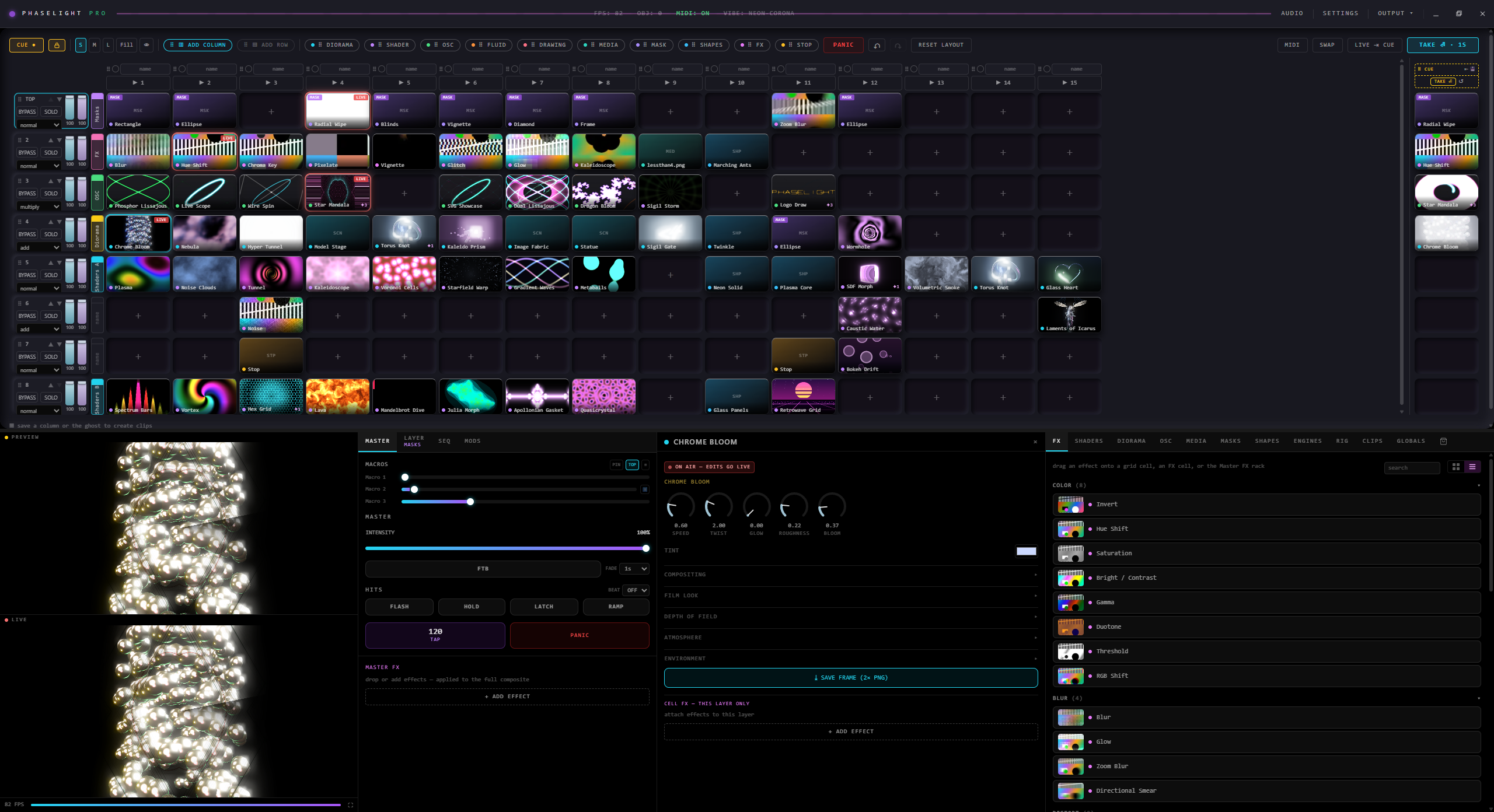The width and height of the screenshot is (1494, 812).
Task: Click the FX browser search field
Action: click(1412, 468)
